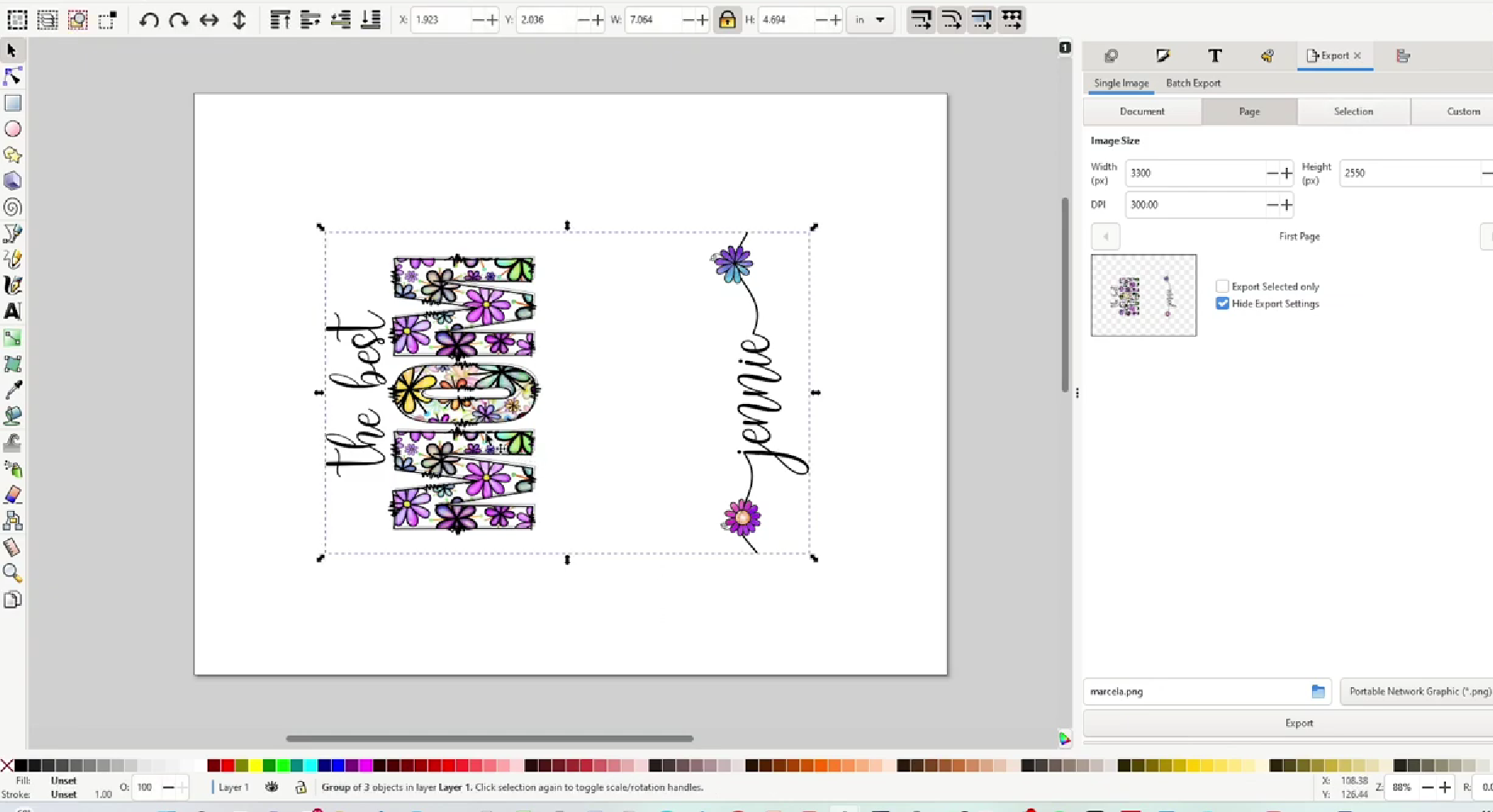Flip selection vertically
Image resolution: width=1493 pixels, height=812 pixels.
239,19
